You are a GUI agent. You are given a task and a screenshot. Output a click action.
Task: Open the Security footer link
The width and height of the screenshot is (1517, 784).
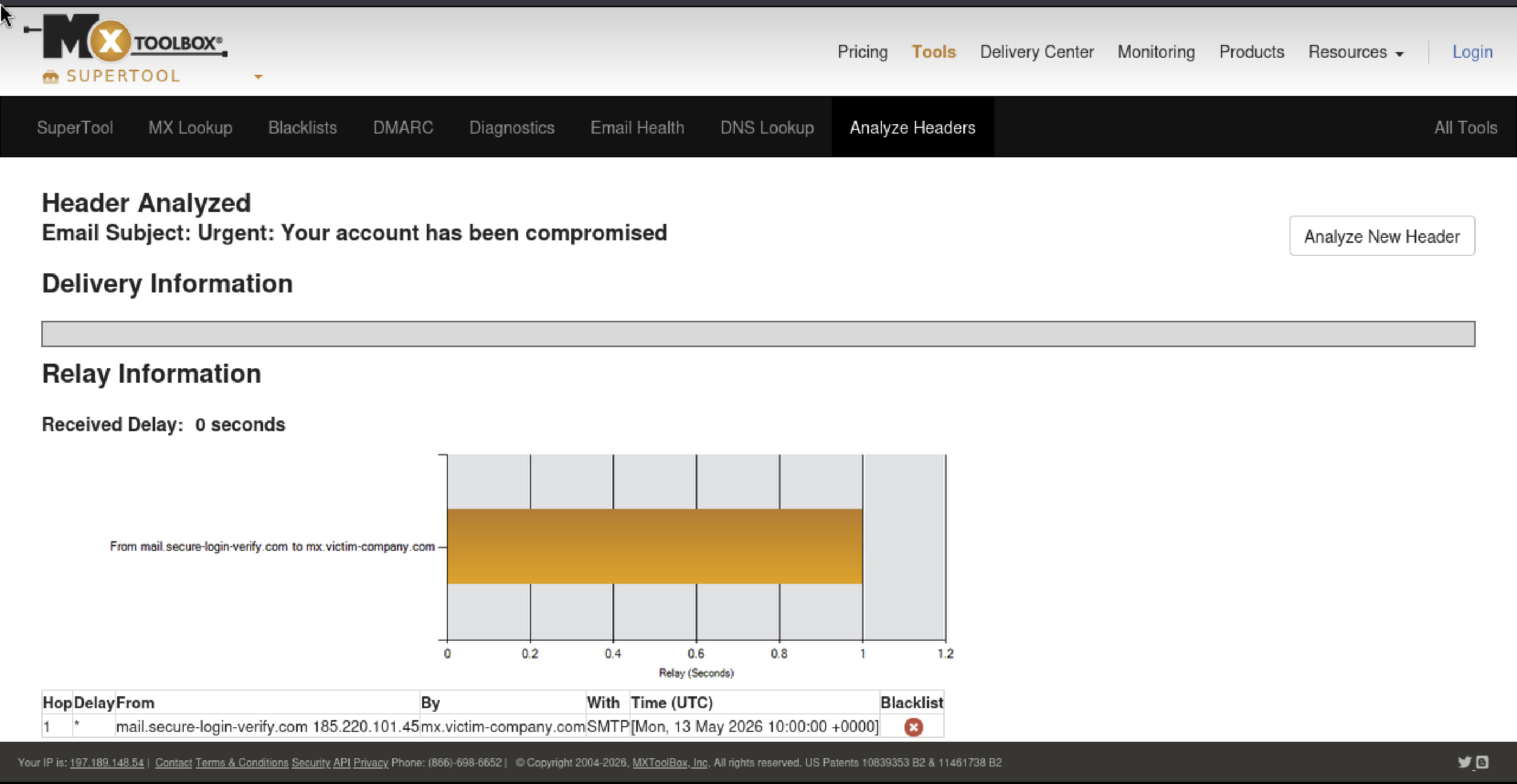[311, 762]
